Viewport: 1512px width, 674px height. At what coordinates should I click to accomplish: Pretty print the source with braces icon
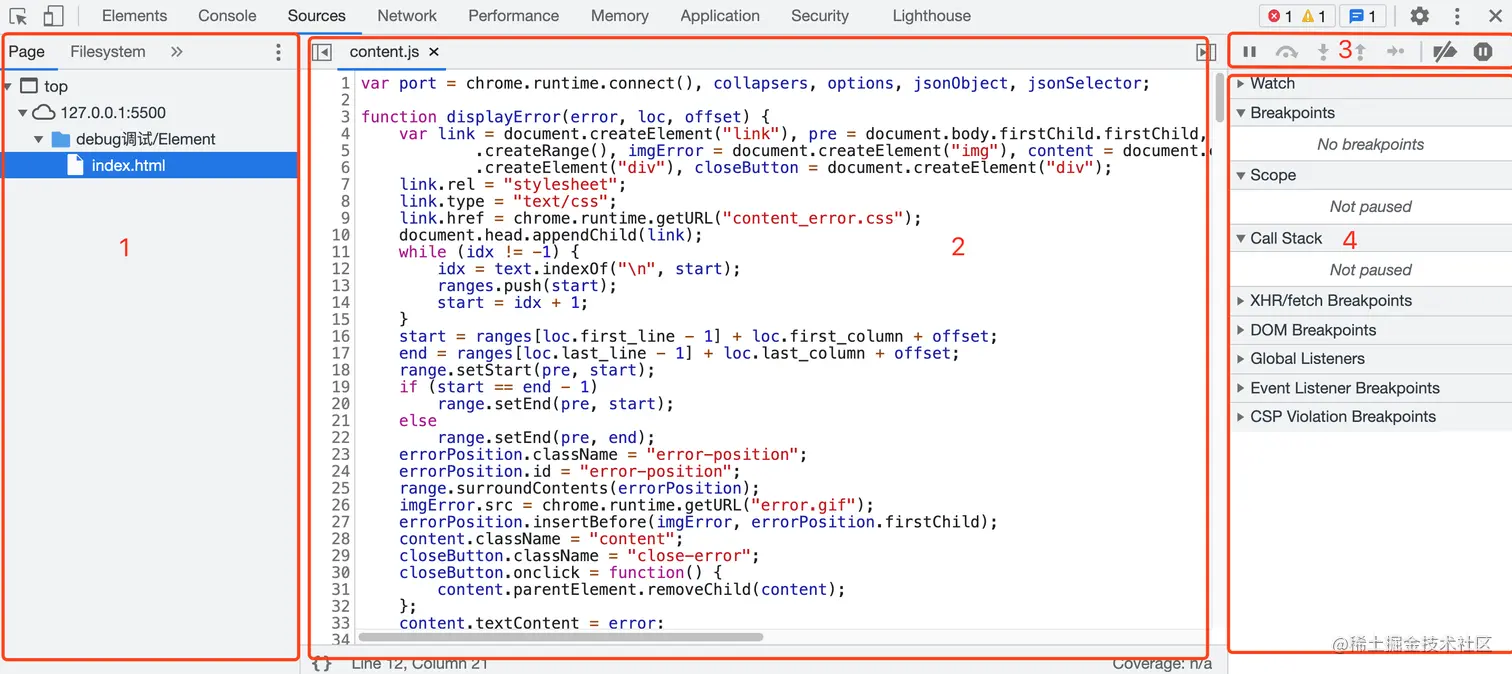321,663
